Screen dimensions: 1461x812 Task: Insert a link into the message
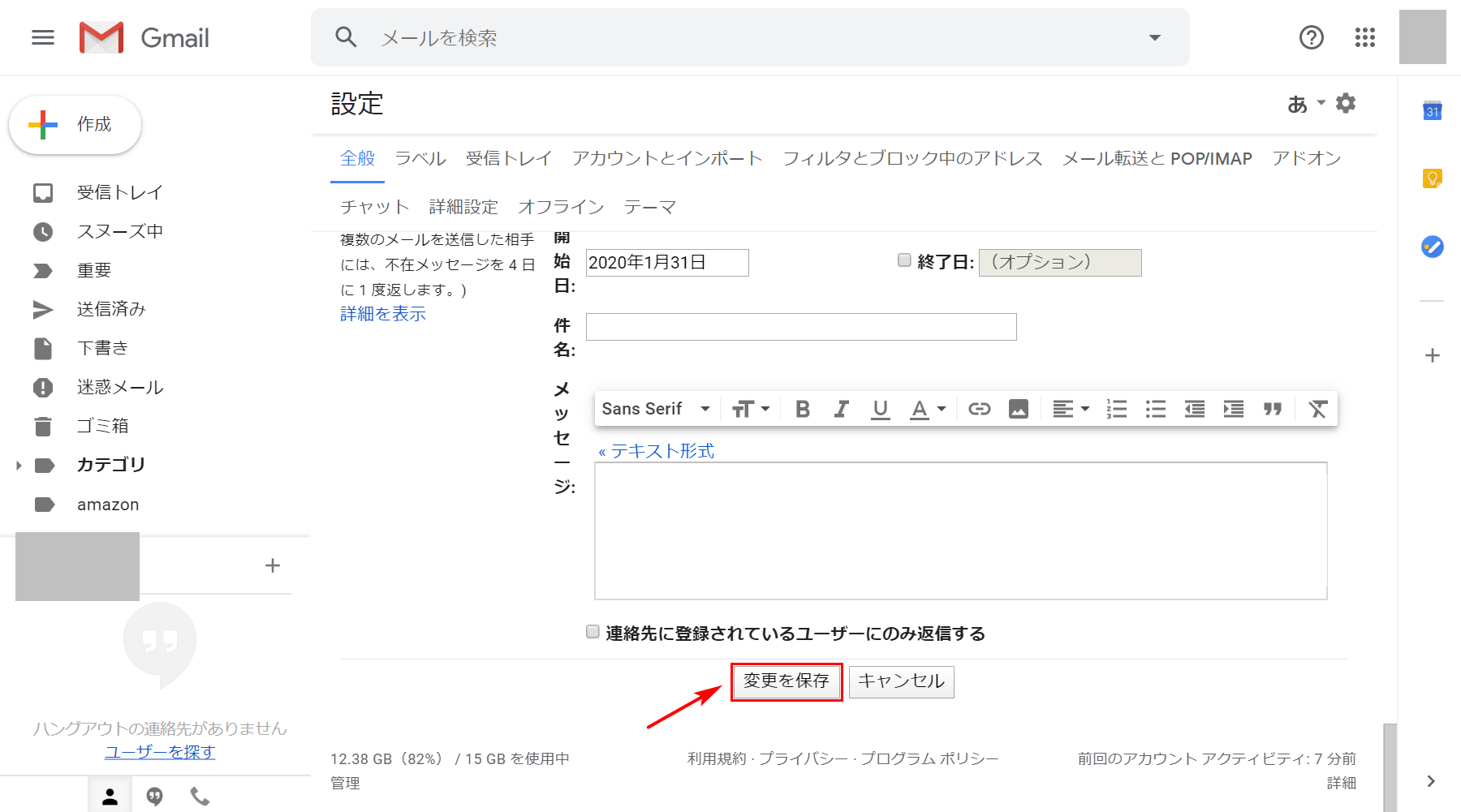click(978, 408)
